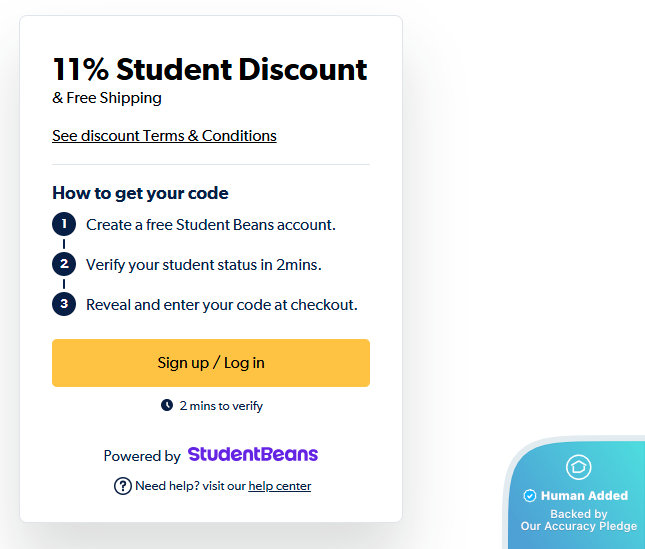Click "Reveal and enter your code" step
The height and width of the screenshot is (549, 645).
(222, 305)
